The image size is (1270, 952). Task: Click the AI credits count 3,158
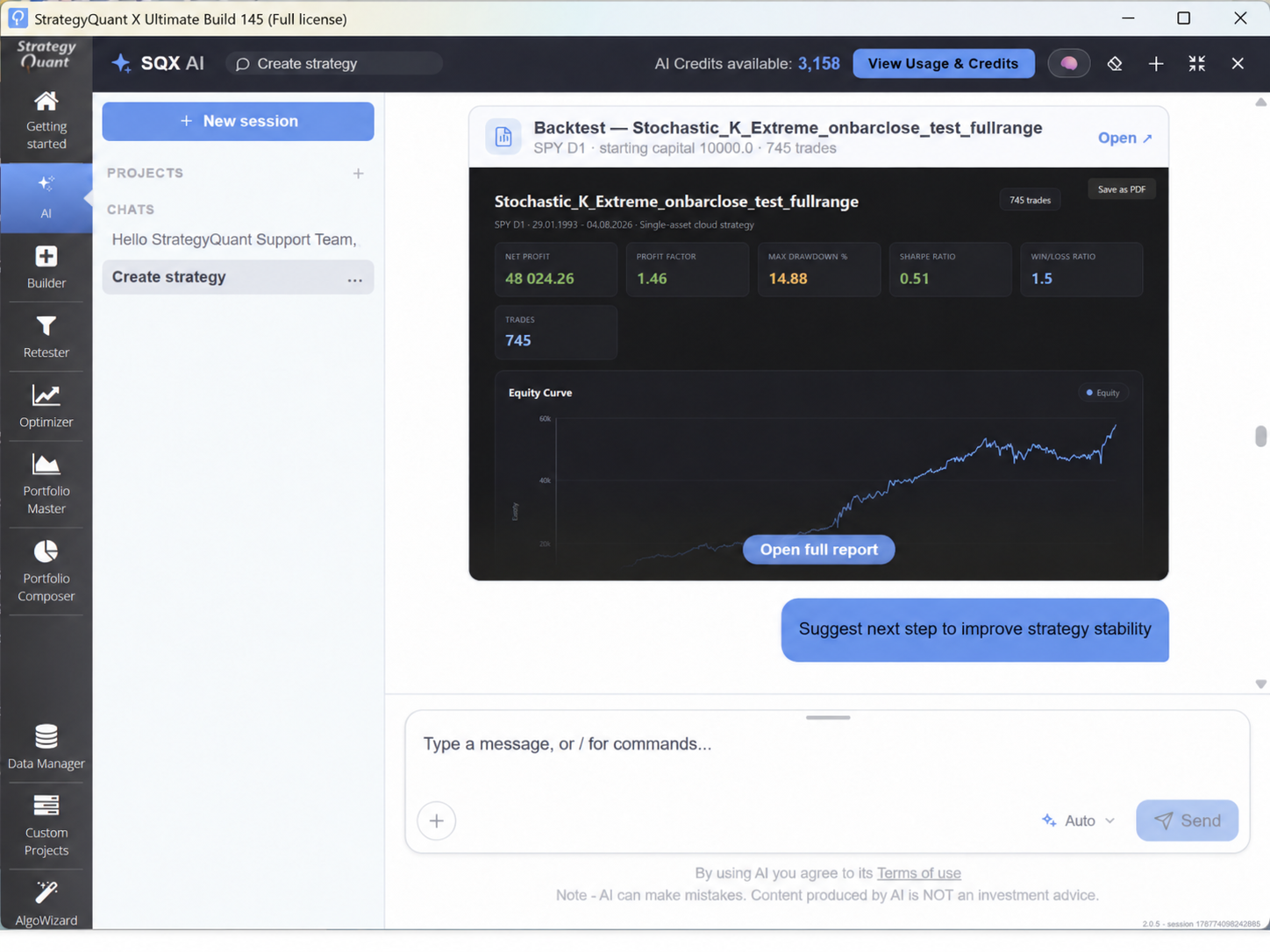(x=818, y=64)
